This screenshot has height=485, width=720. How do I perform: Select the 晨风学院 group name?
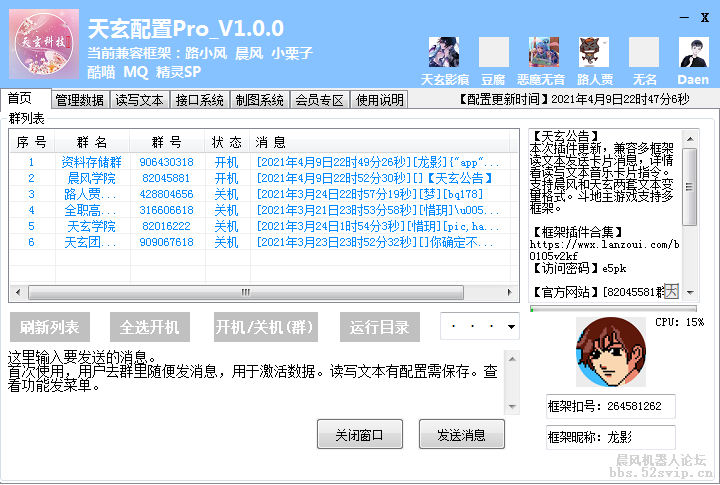[x=92, y=178]
